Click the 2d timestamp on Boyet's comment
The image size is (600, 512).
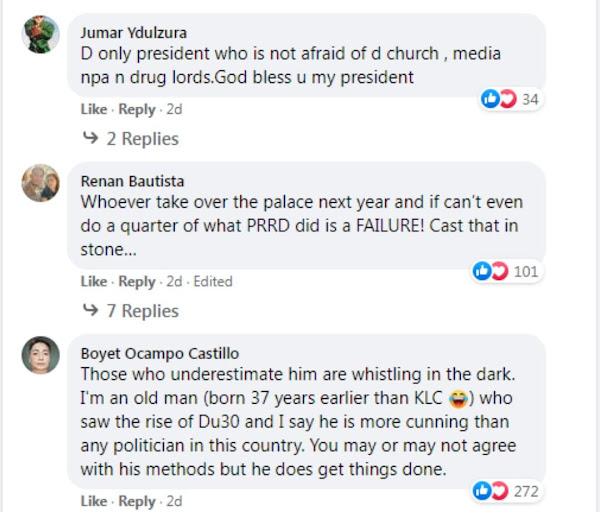tap(175, 501)
